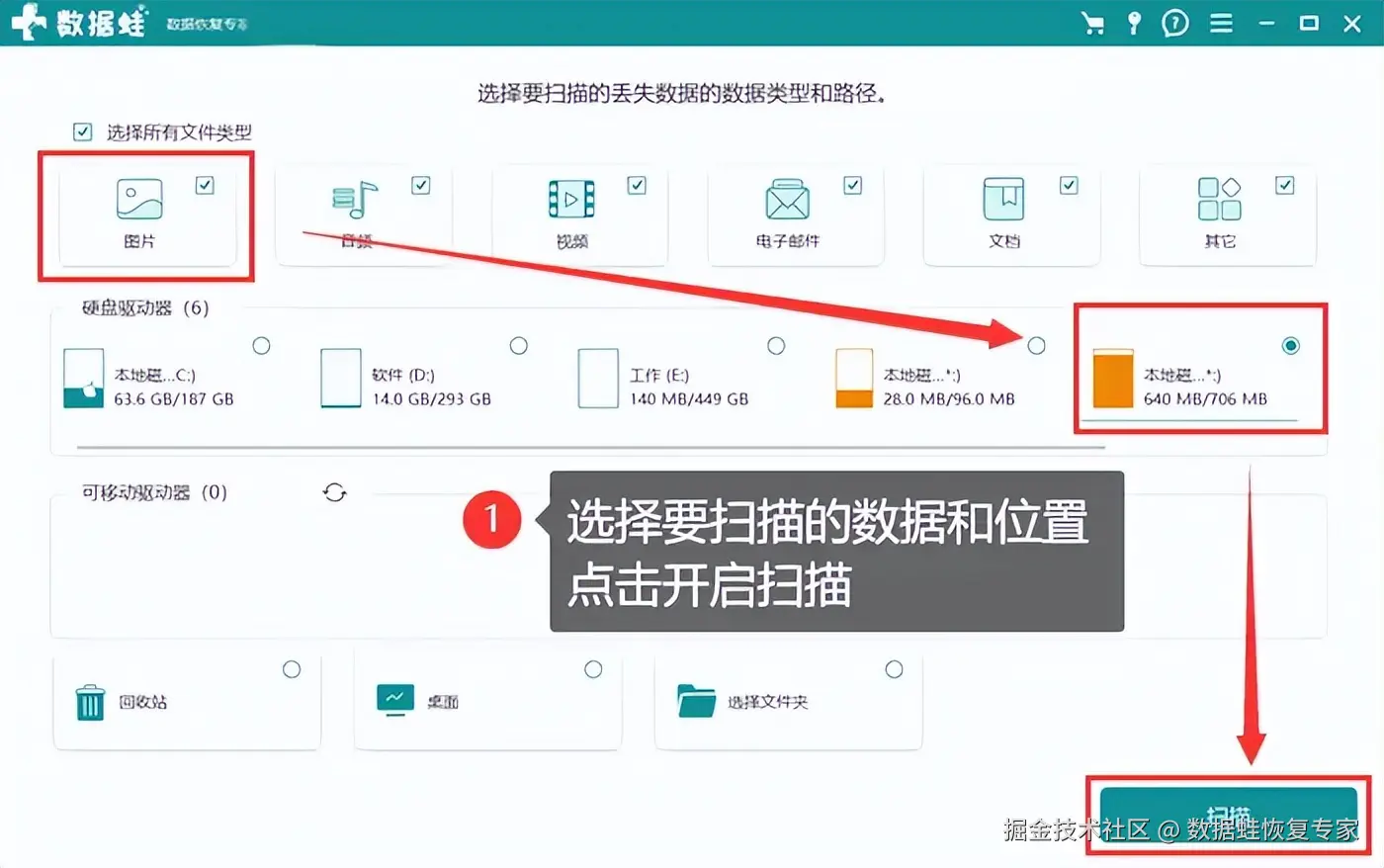Click the 其它 shapes grid icon
The height and width of the screenshot is (868, 1384).
pyautogui.click(x=1220, y=199)
